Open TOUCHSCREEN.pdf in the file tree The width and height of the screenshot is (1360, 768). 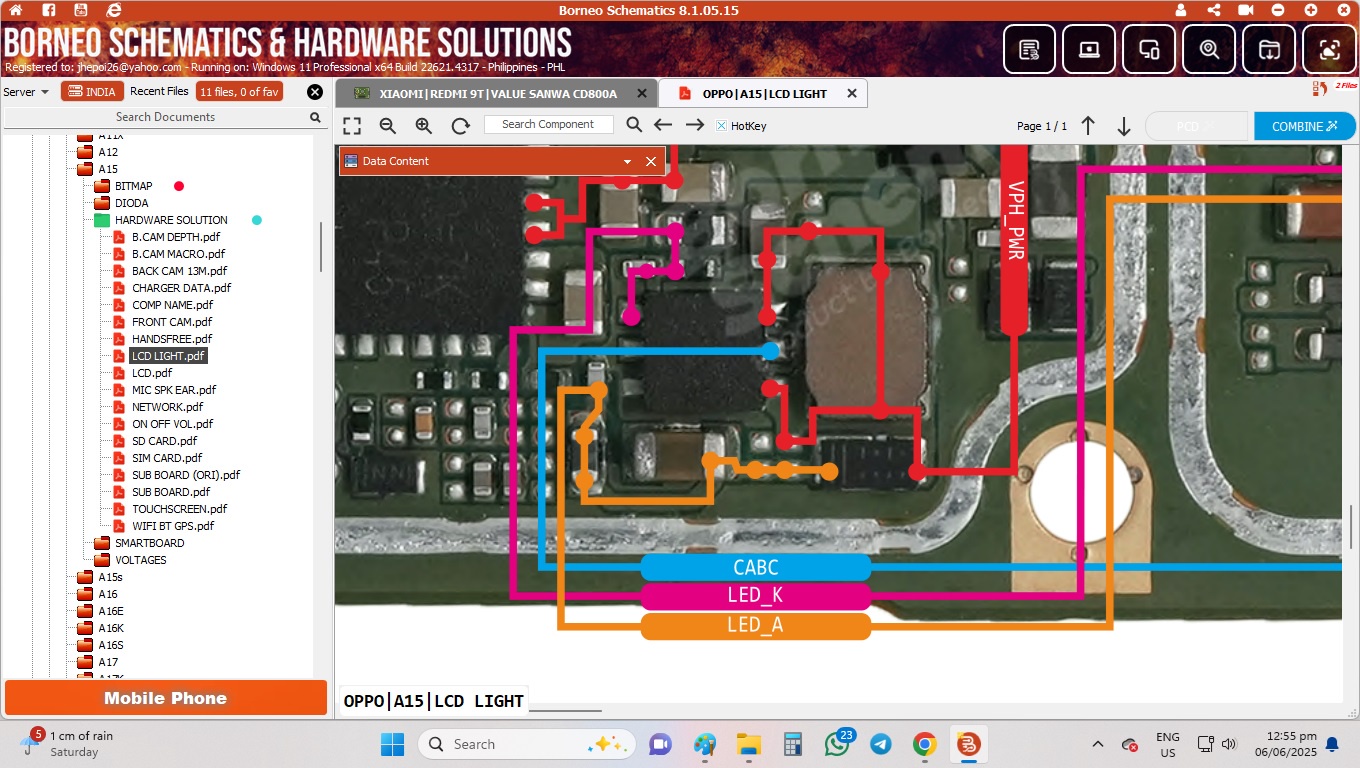tap(179, 509)
